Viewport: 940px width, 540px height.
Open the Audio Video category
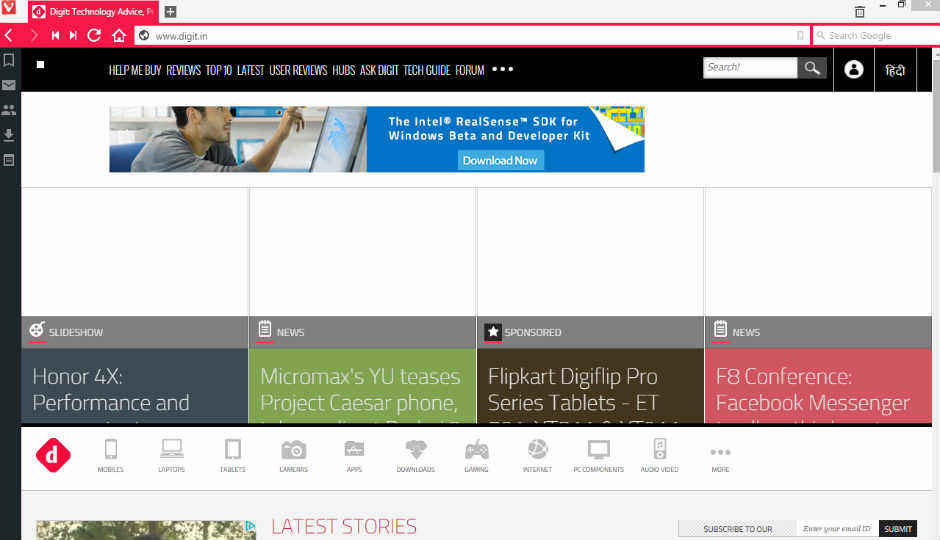click(659, 455)
